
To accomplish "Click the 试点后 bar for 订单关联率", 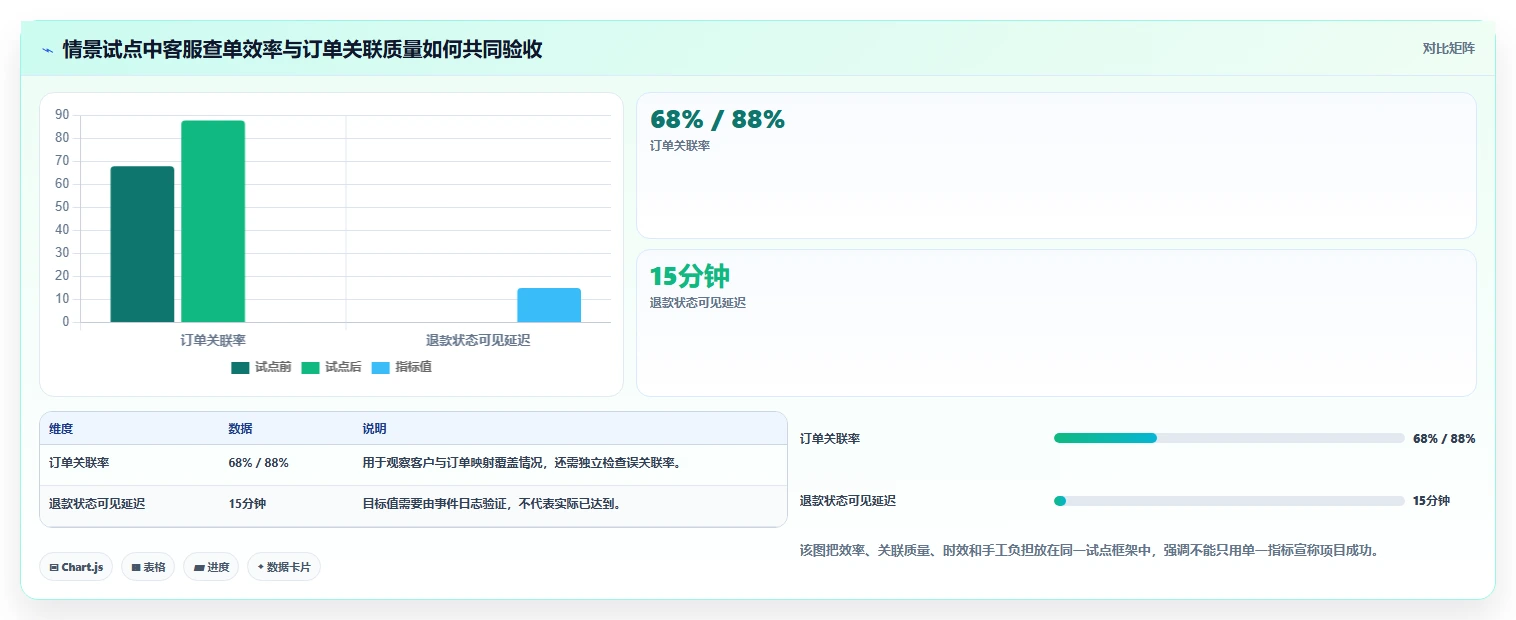I will pos(213,221).
